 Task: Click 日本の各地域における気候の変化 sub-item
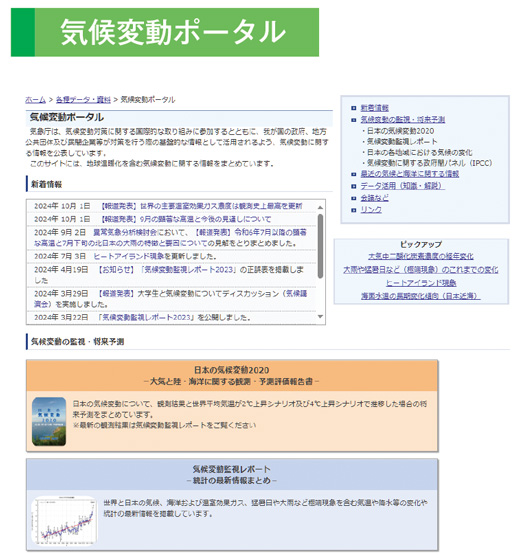pyautogui.click(x=420, y=153)
